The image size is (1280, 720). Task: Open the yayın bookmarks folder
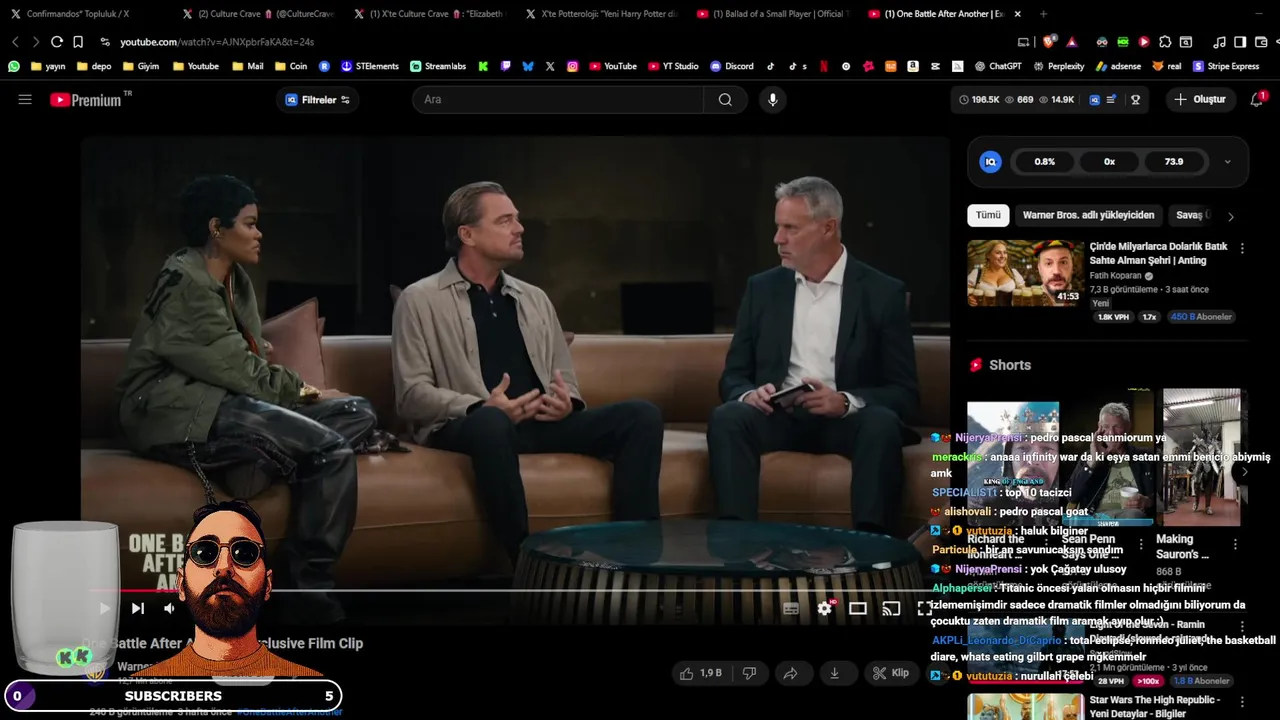pyautogui.click(x=47, y=66)
